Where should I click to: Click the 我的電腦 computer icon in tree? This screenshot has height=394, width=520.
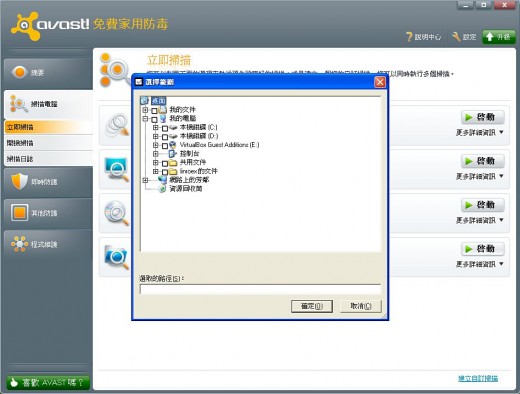pos(163,118)
